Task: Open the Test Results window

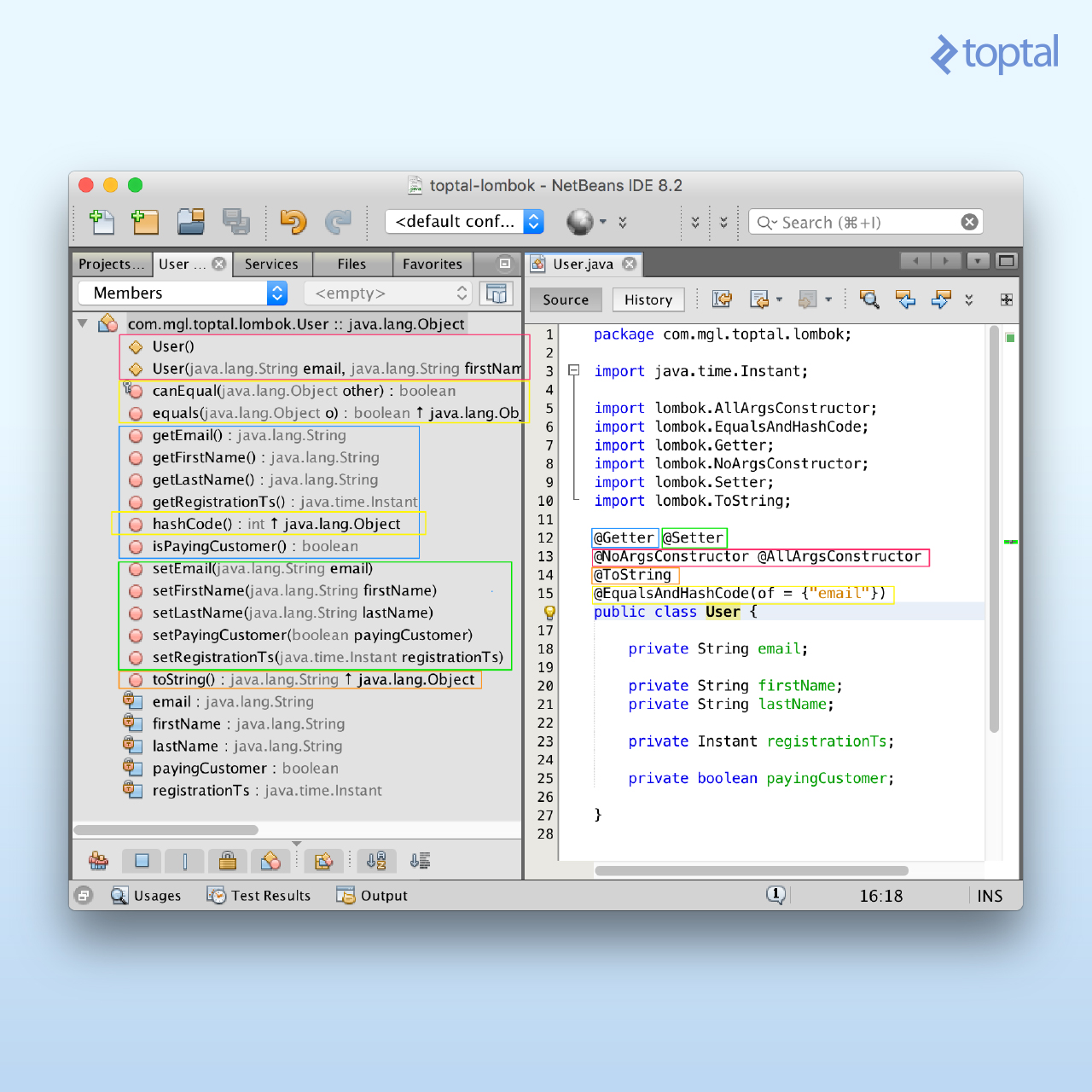Action: [259, 895]
